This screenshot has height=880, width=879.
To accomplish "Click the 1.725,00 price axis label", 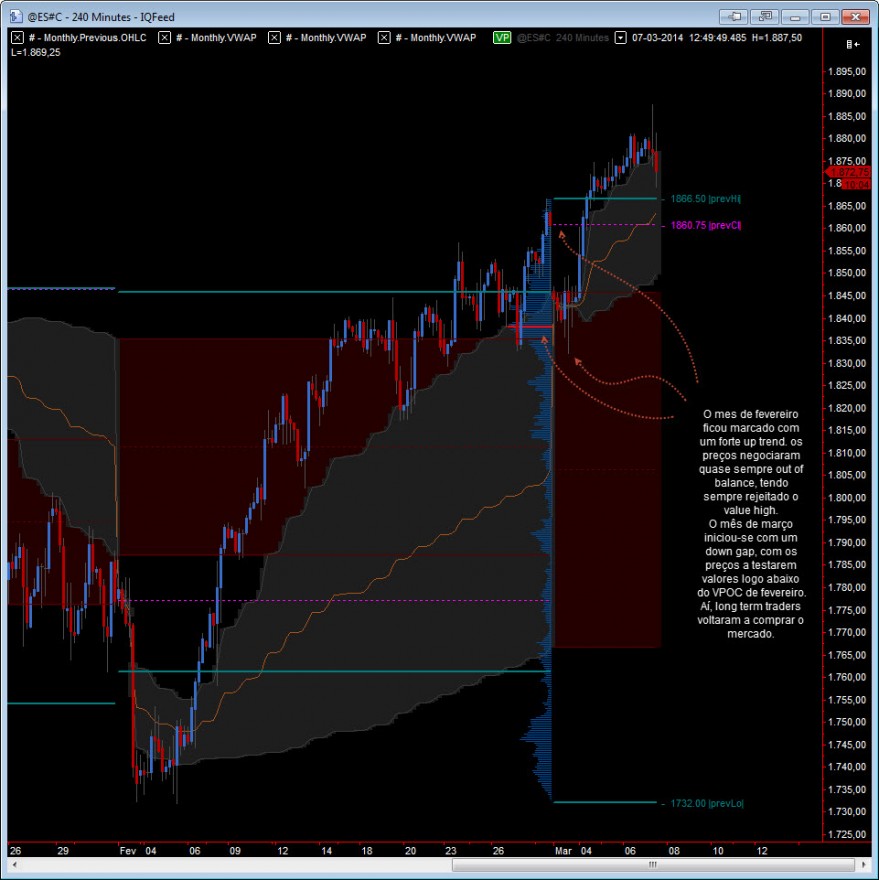I will (847, 834).
